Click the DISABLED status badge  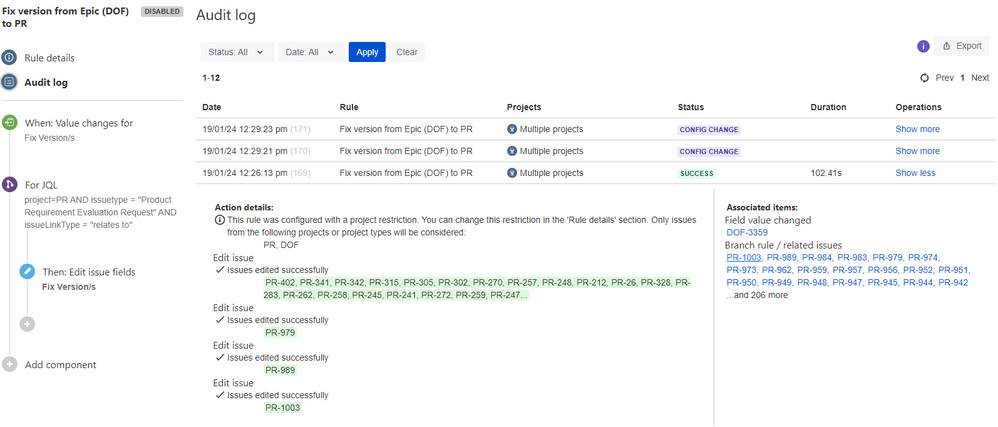(162, 11)
